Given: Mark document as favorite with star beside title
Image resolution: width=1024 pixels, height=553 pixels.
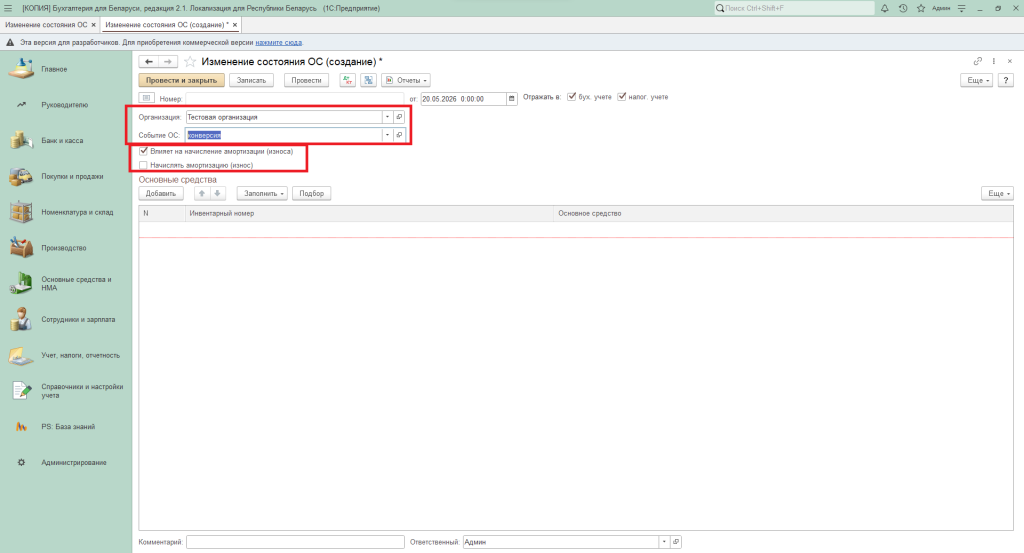Looking at the screenshot, I should pos(190,61).
